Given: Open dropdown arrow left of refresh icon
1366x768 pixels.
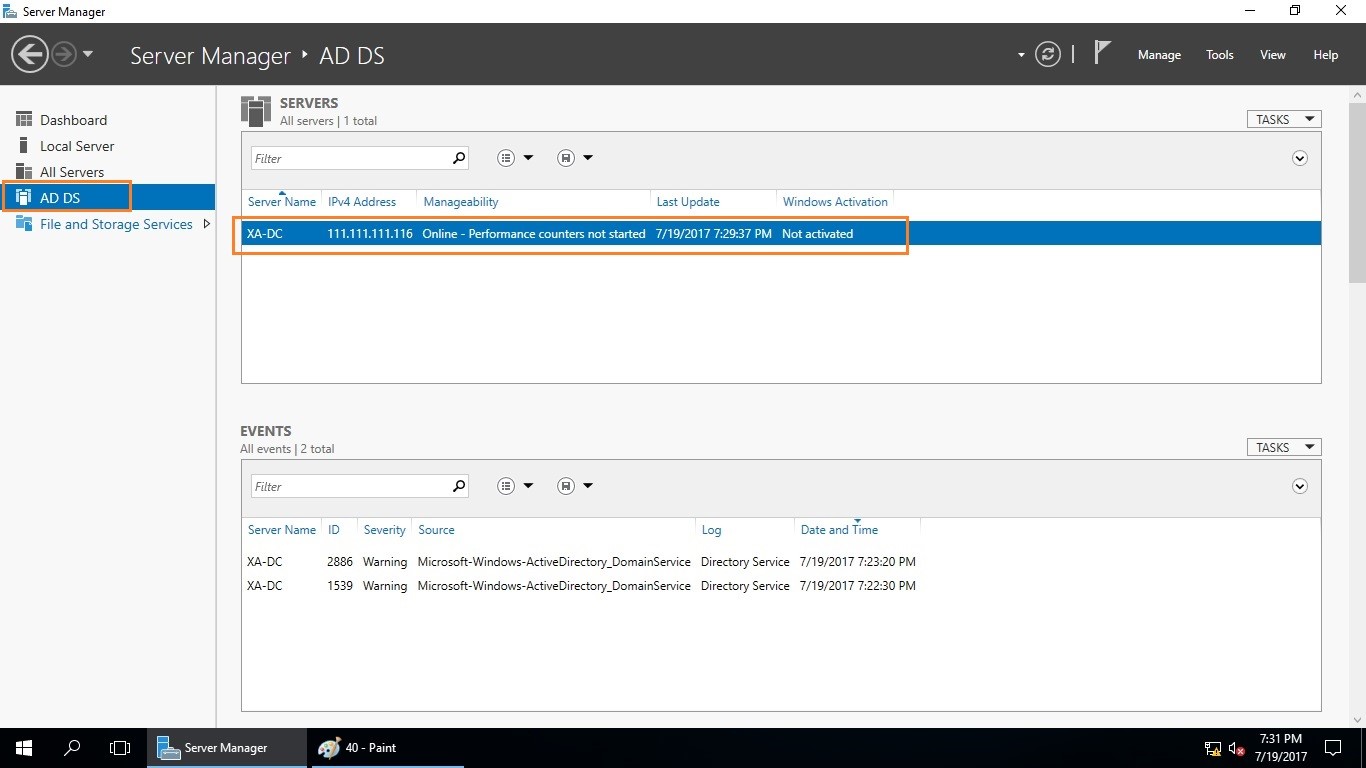Looking at the screenshot, I should click(1021, 55).
